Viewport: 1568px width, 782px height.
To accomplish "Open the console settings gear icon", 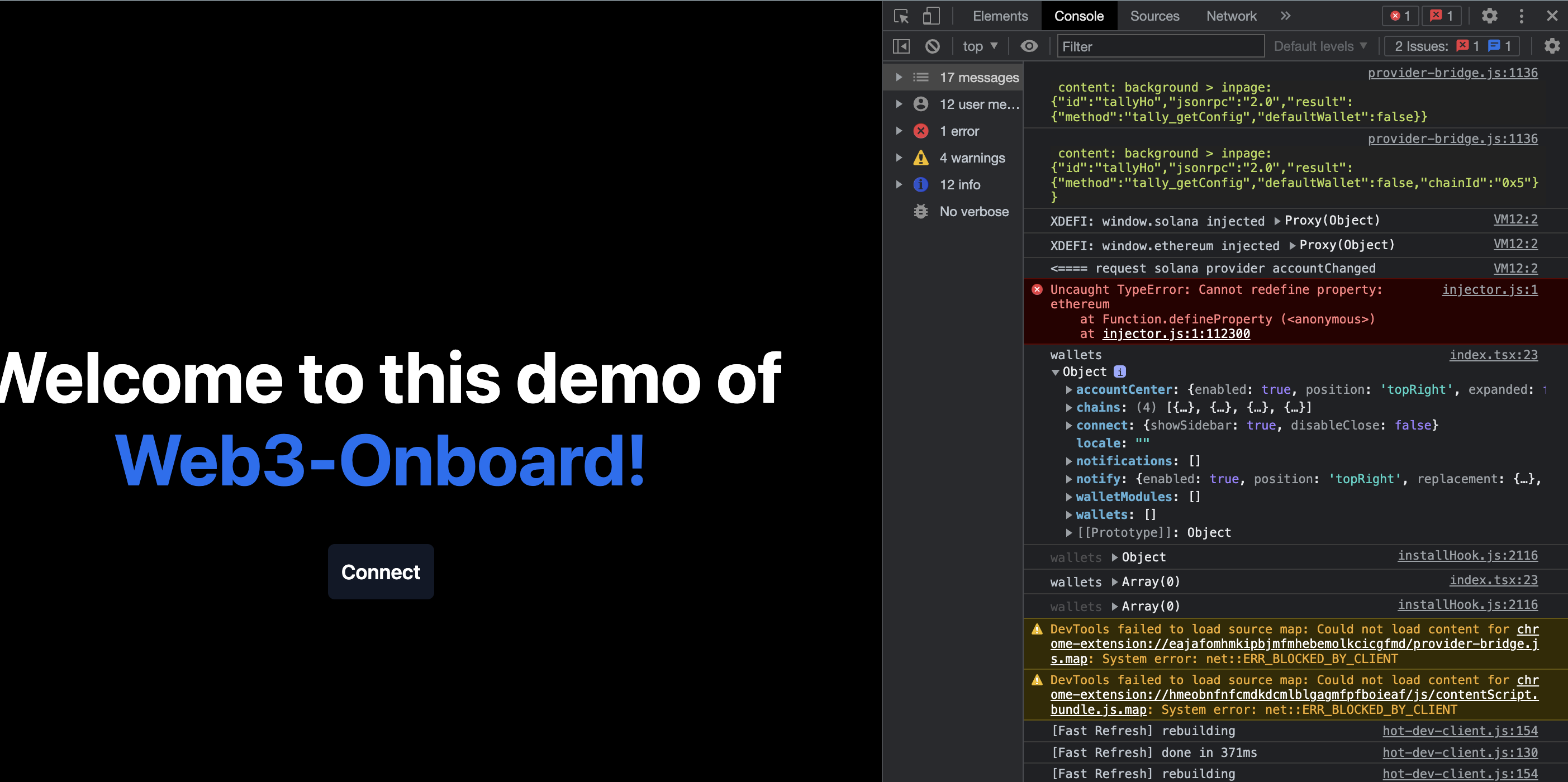I will tap(1552, 46).
